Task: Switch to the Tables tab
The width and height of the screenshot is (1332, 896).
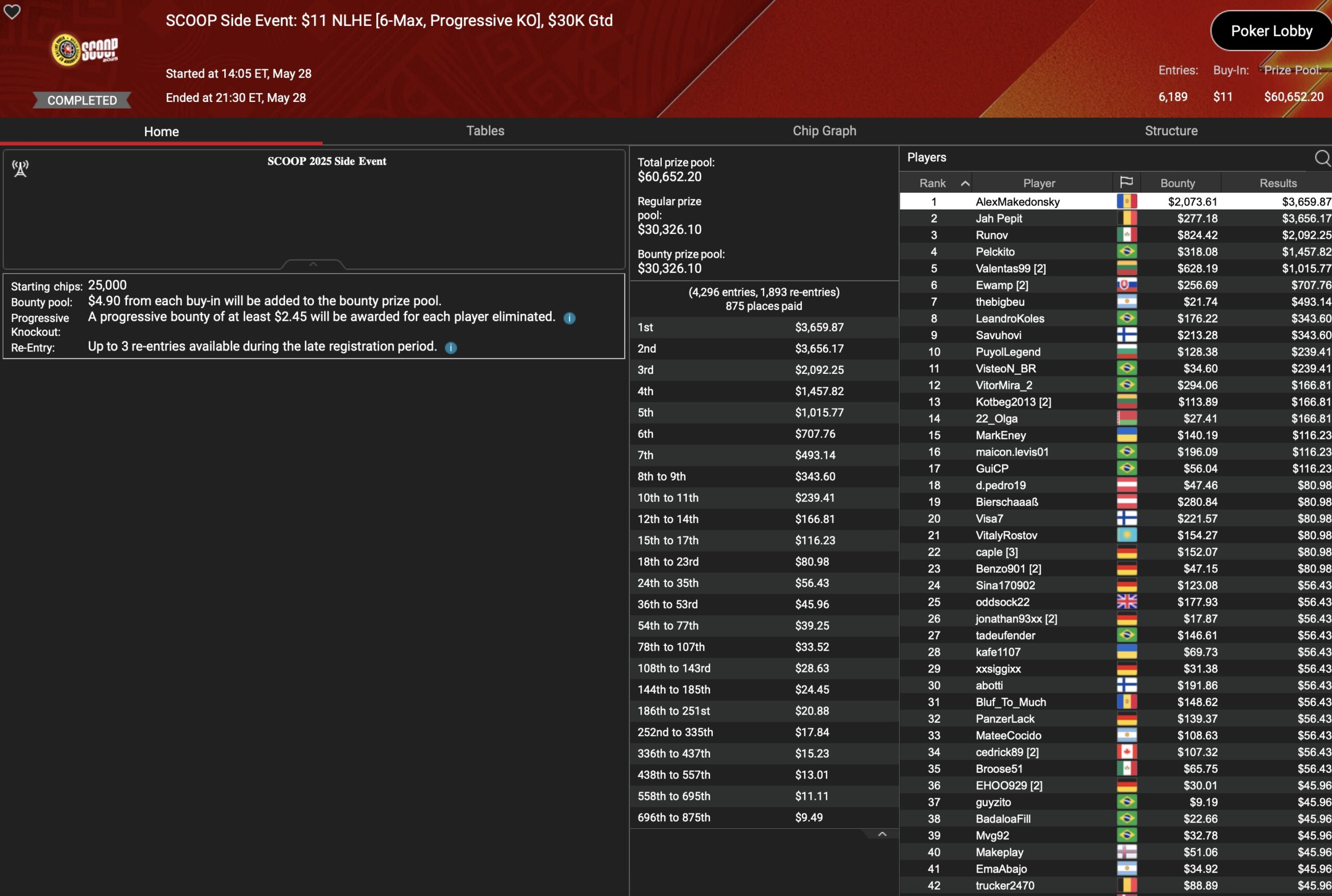Action: tap(485, 131)
